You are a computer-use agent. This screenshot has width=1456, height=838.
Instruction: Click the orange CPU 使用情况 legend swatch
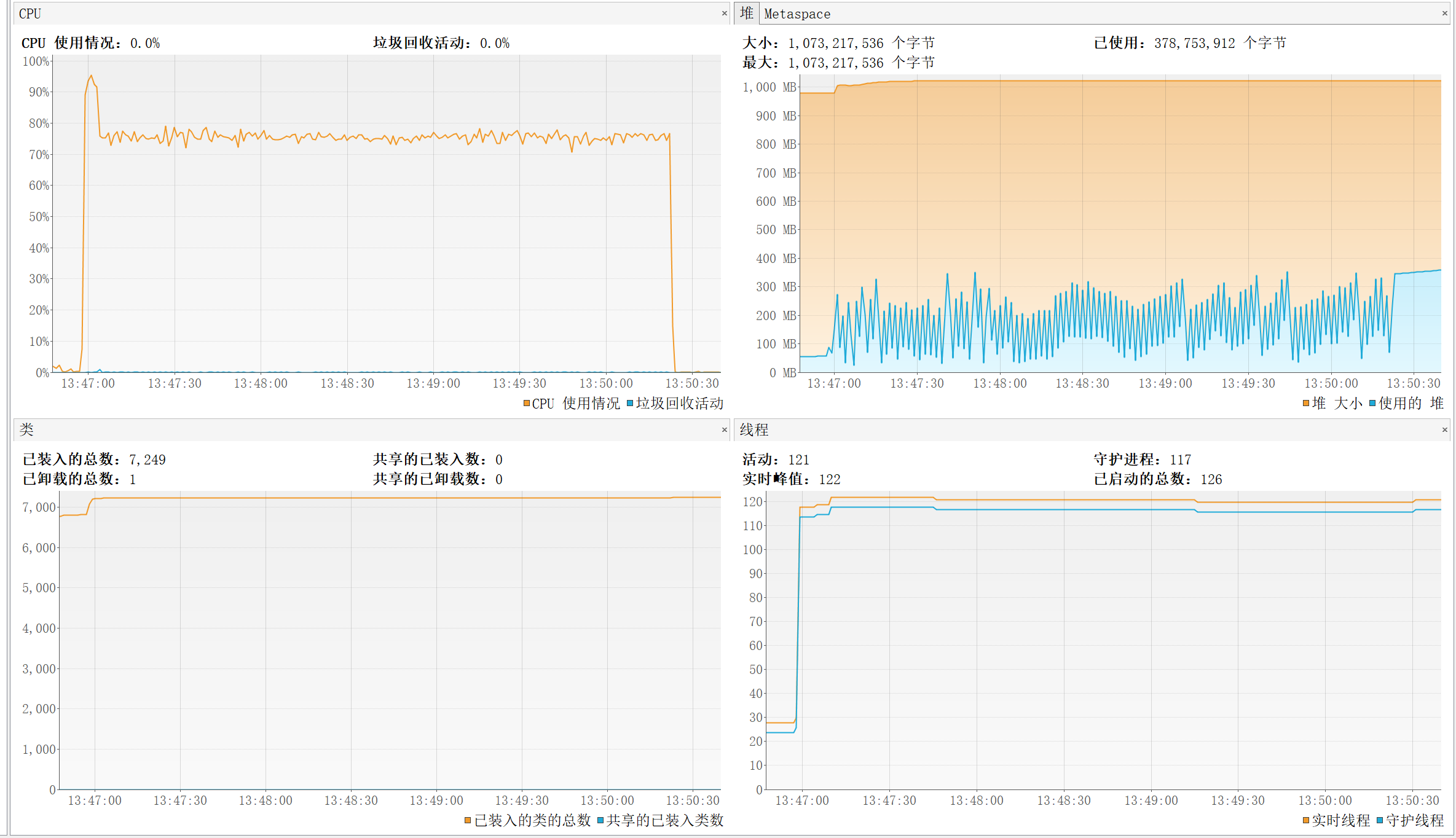526,403
